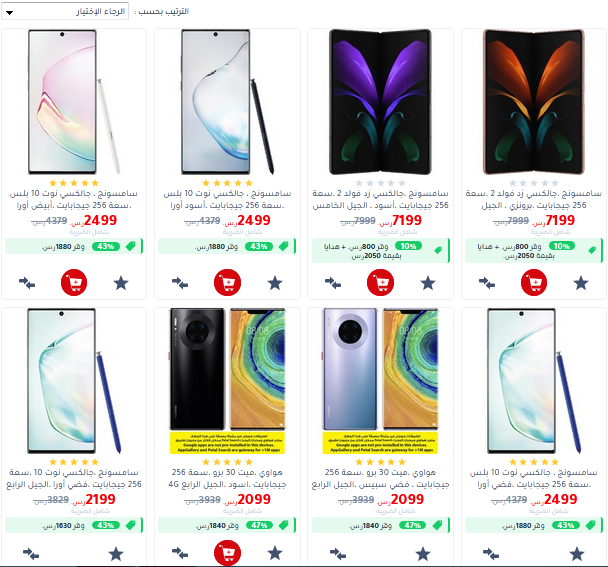
Task: Compare black Galaxy Z Fold 2
Action: pos(333,283)
